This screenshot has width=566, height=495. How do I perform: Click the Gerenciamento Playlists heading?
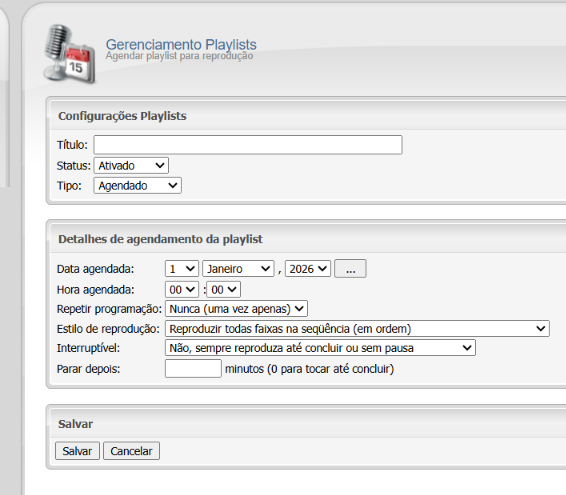point(181,44)
